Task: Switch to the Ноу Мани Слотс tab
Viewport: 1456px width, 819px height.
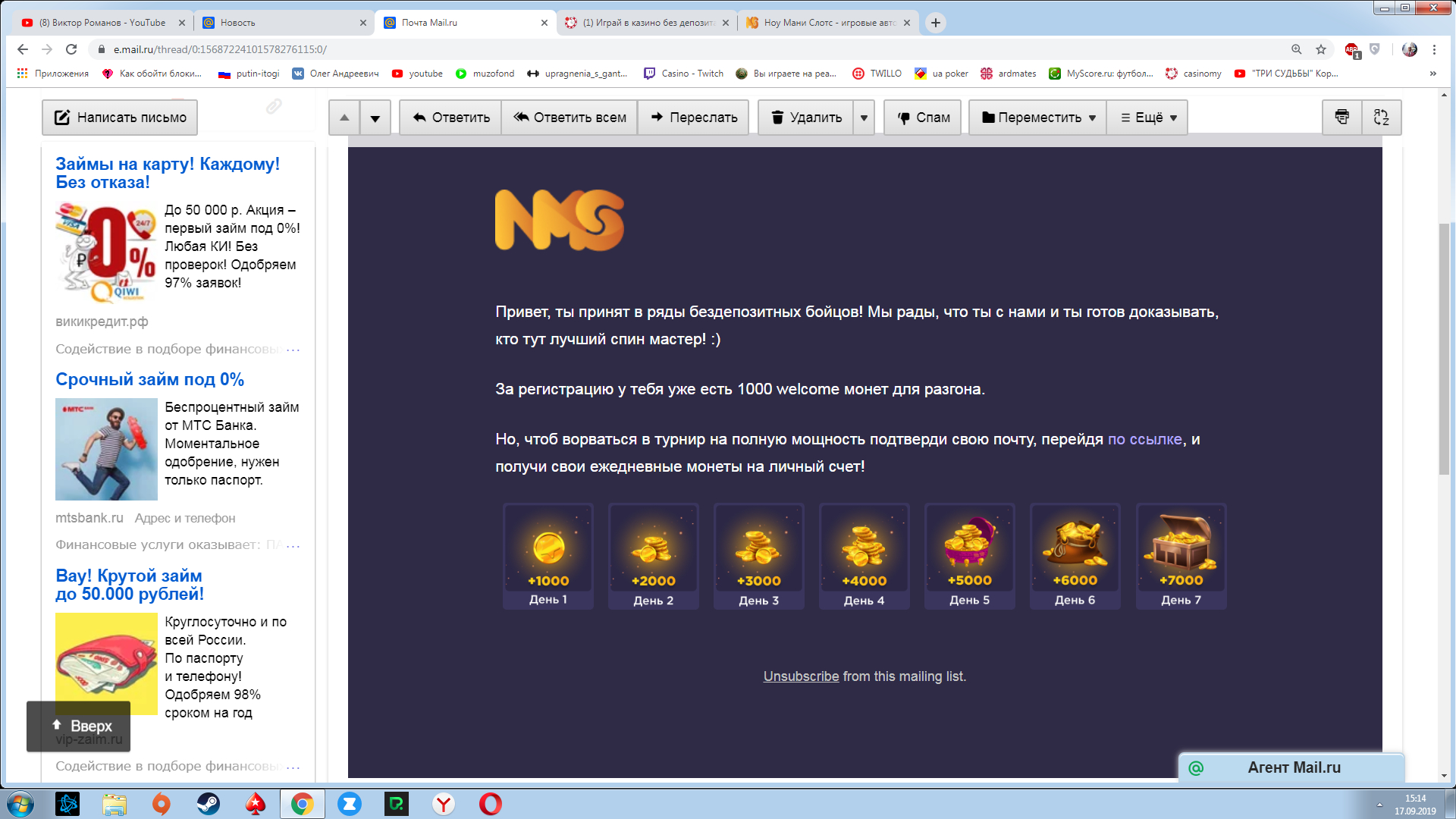Action: click(x=829, y=23)
